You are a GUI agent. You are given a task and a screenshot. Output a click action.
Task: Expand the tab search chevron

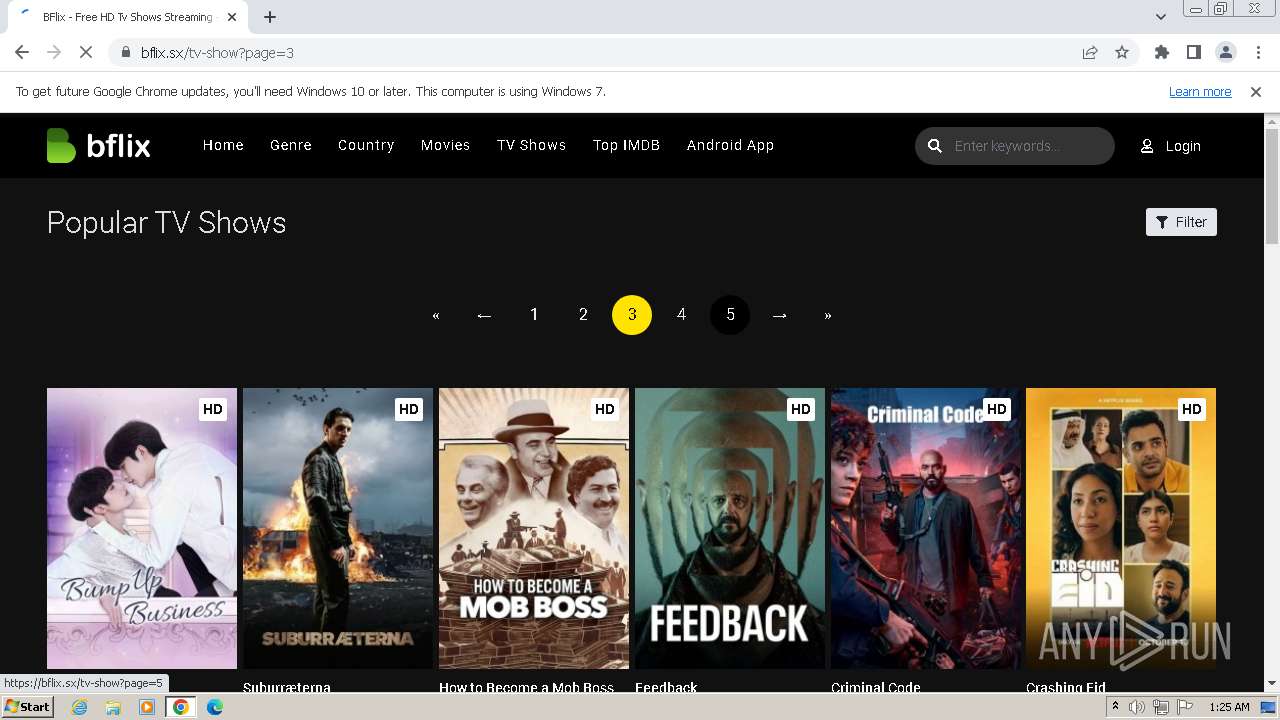[1161, 17]
